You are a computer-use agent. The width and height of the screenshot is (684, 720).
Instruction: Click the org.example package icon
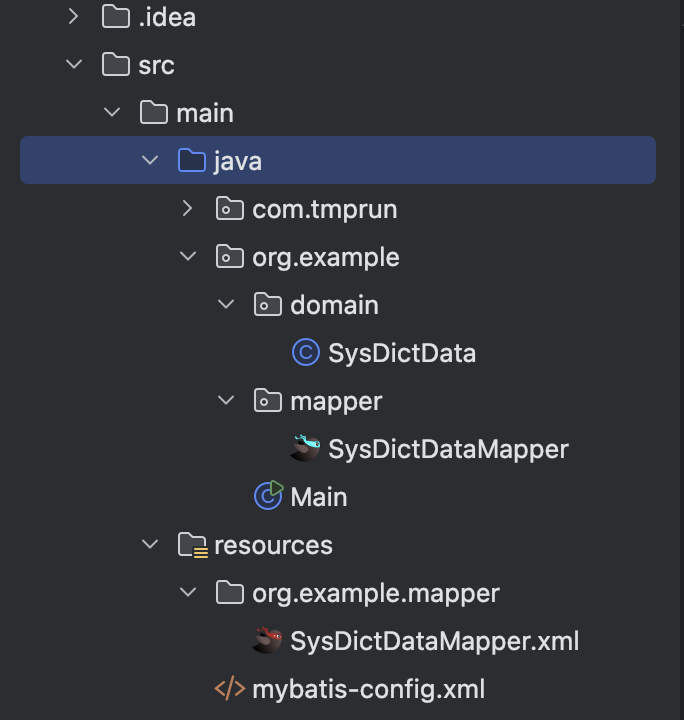[x=230, y=256]
